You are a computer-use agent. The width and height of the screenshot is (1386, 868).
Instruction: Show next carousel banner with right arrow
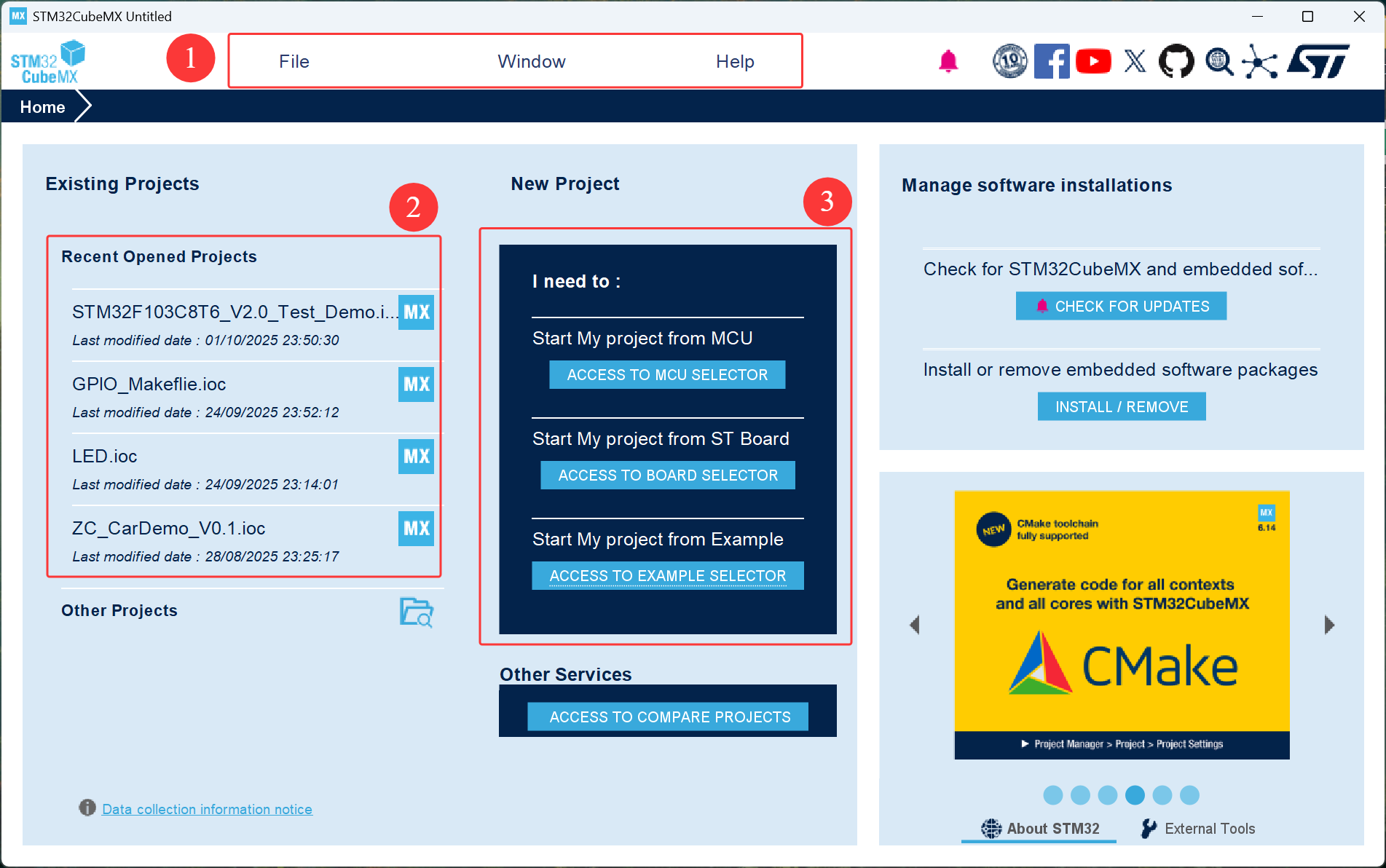click(x=1329, y=625)
